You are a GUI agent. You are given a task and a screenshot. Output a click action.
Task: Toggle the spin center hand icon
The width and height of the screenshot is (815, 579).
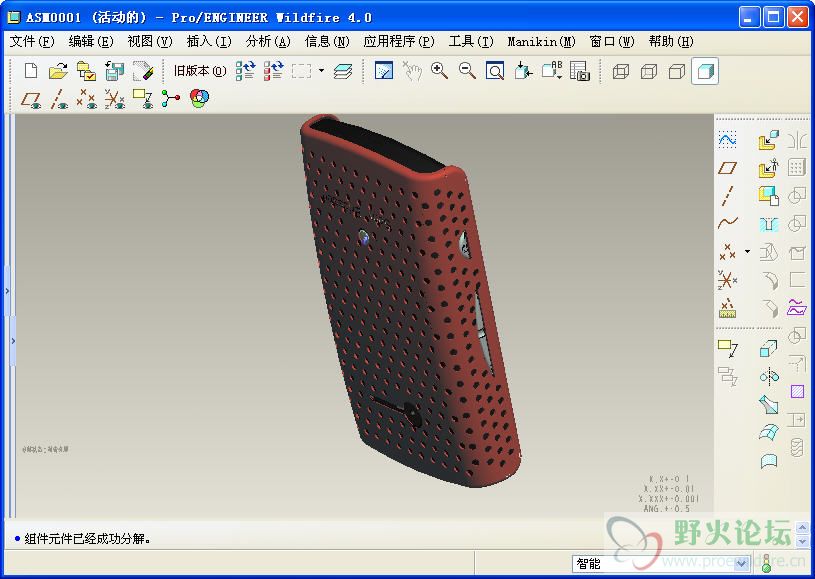pyautogui.click(x=412, y=71)
